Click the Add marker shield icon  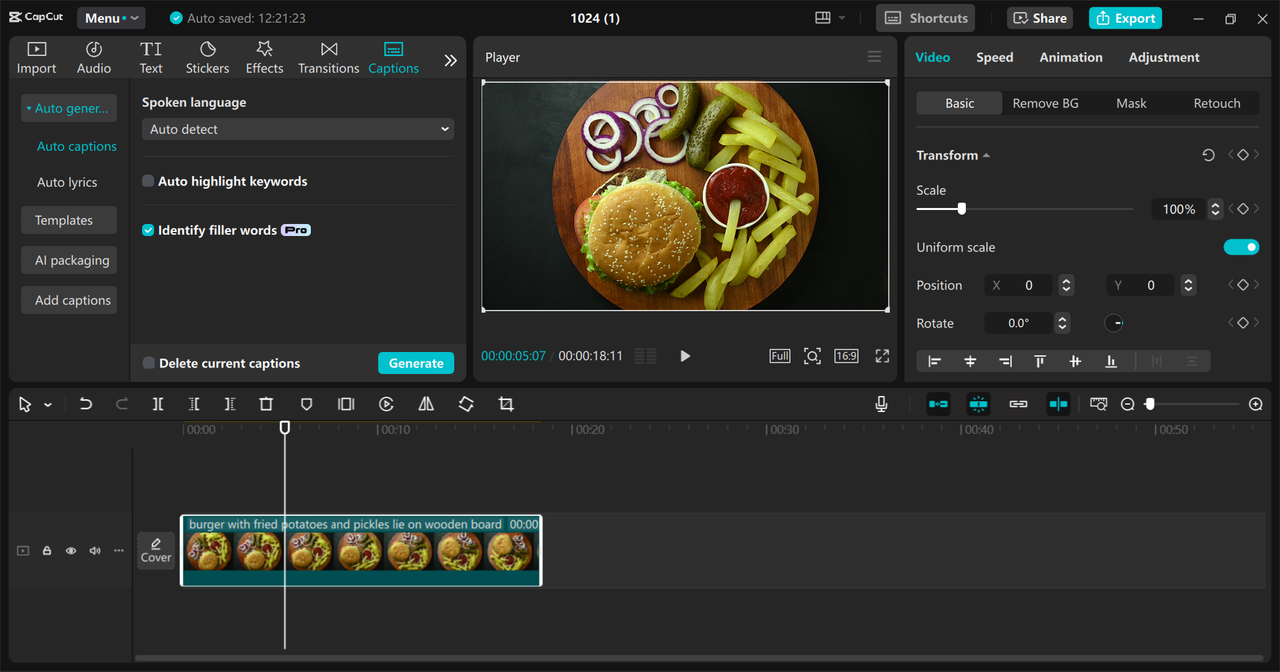pos(307,404)
